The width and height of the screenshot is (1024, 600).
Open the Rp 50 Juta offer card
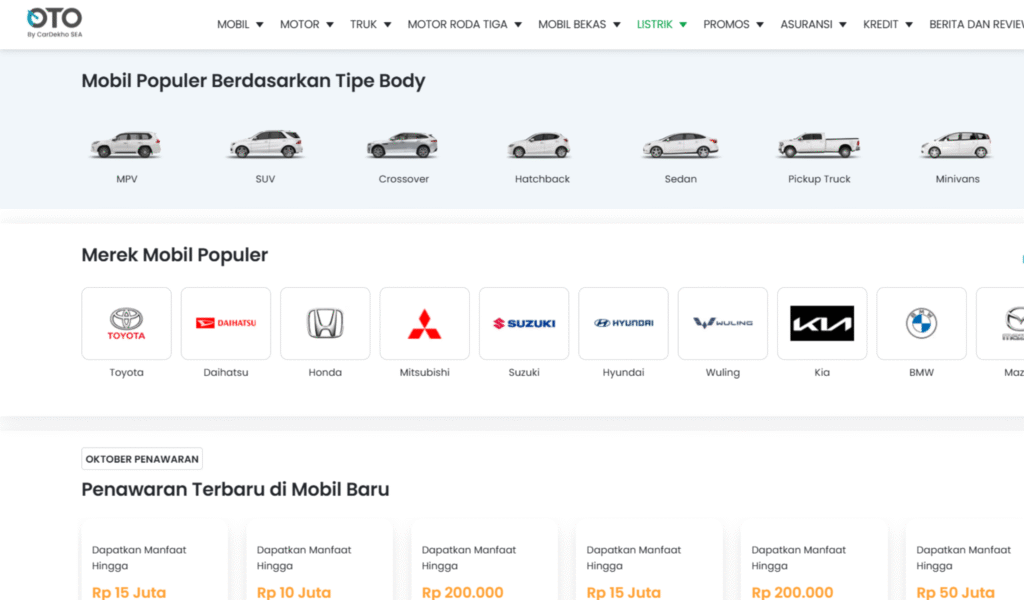[964, 572]
